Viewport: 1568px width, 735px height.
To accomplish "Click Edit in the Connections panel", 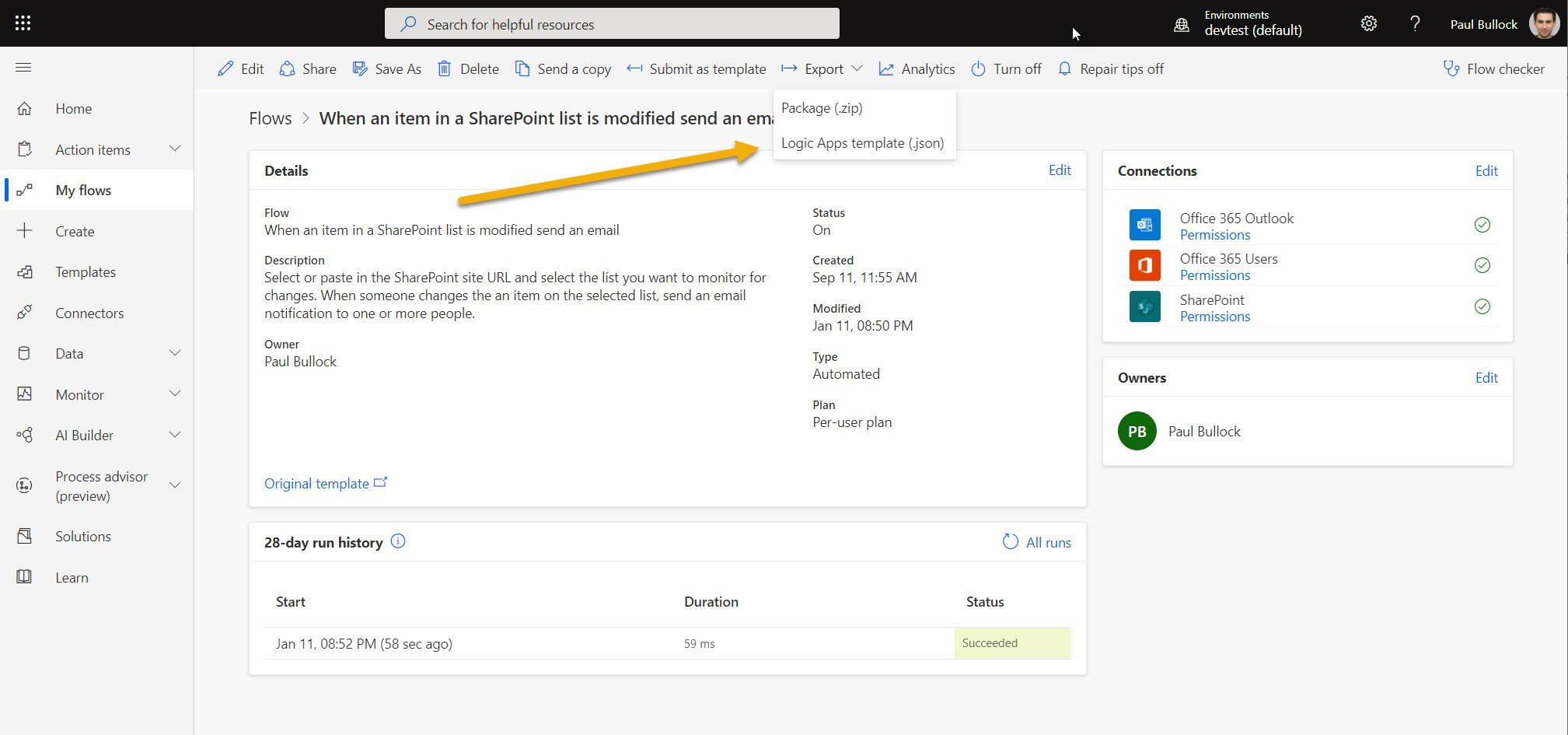I will click(1486, 170).
